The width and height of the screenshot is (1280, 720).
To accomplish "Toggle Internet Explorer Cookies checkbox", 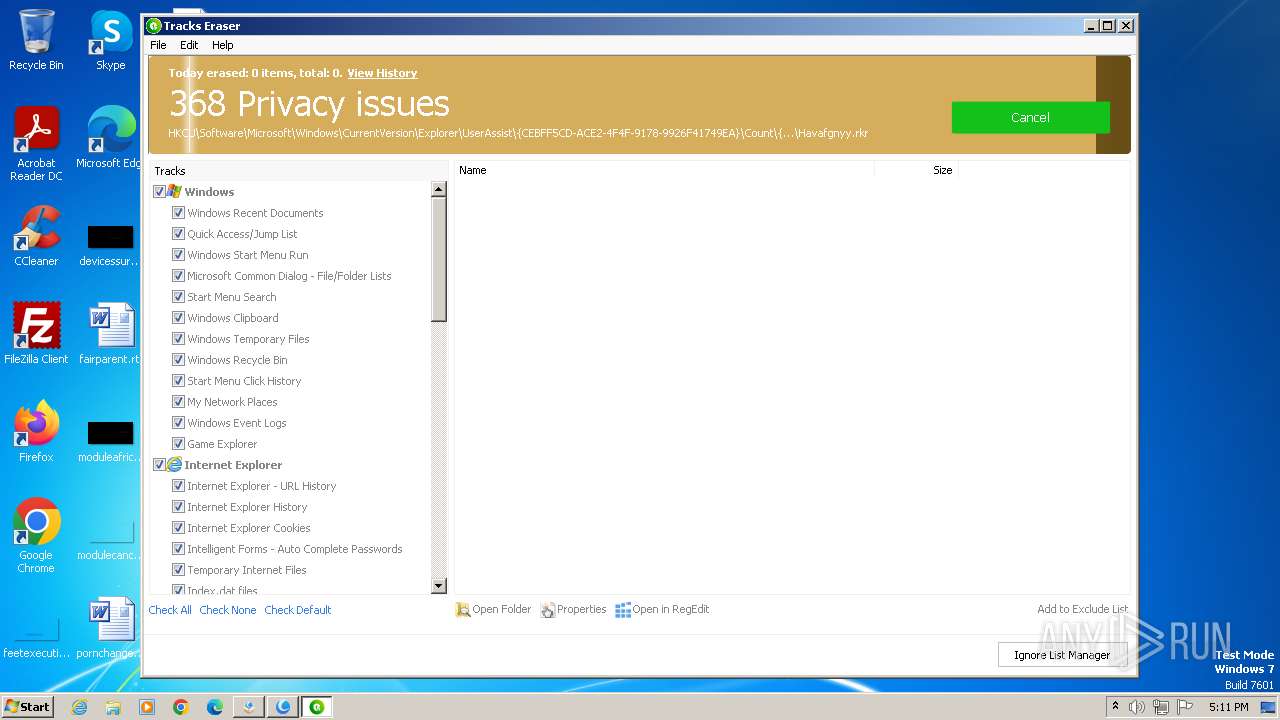I will click(178, 527).
